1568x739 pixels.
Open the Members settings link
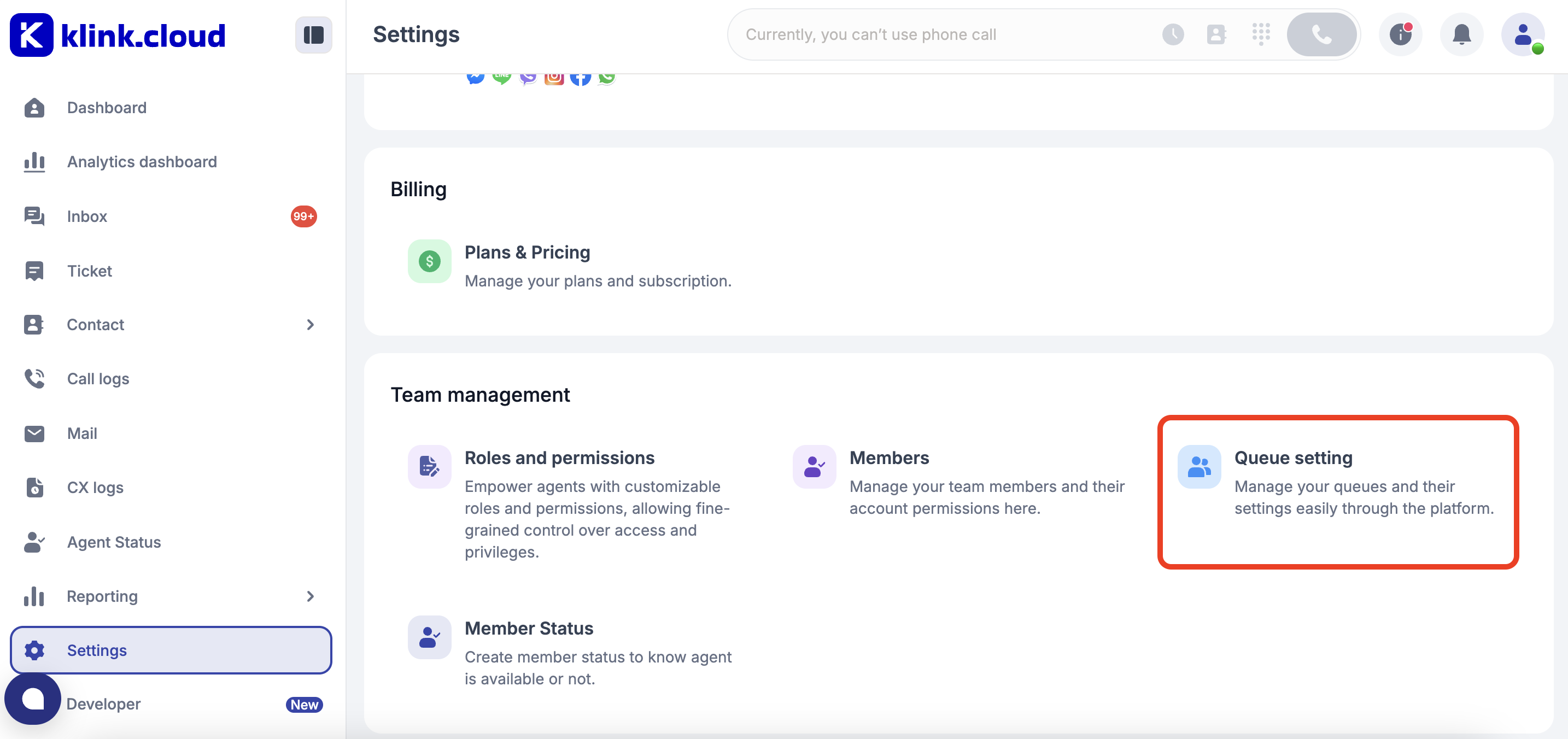coord(888,458)
